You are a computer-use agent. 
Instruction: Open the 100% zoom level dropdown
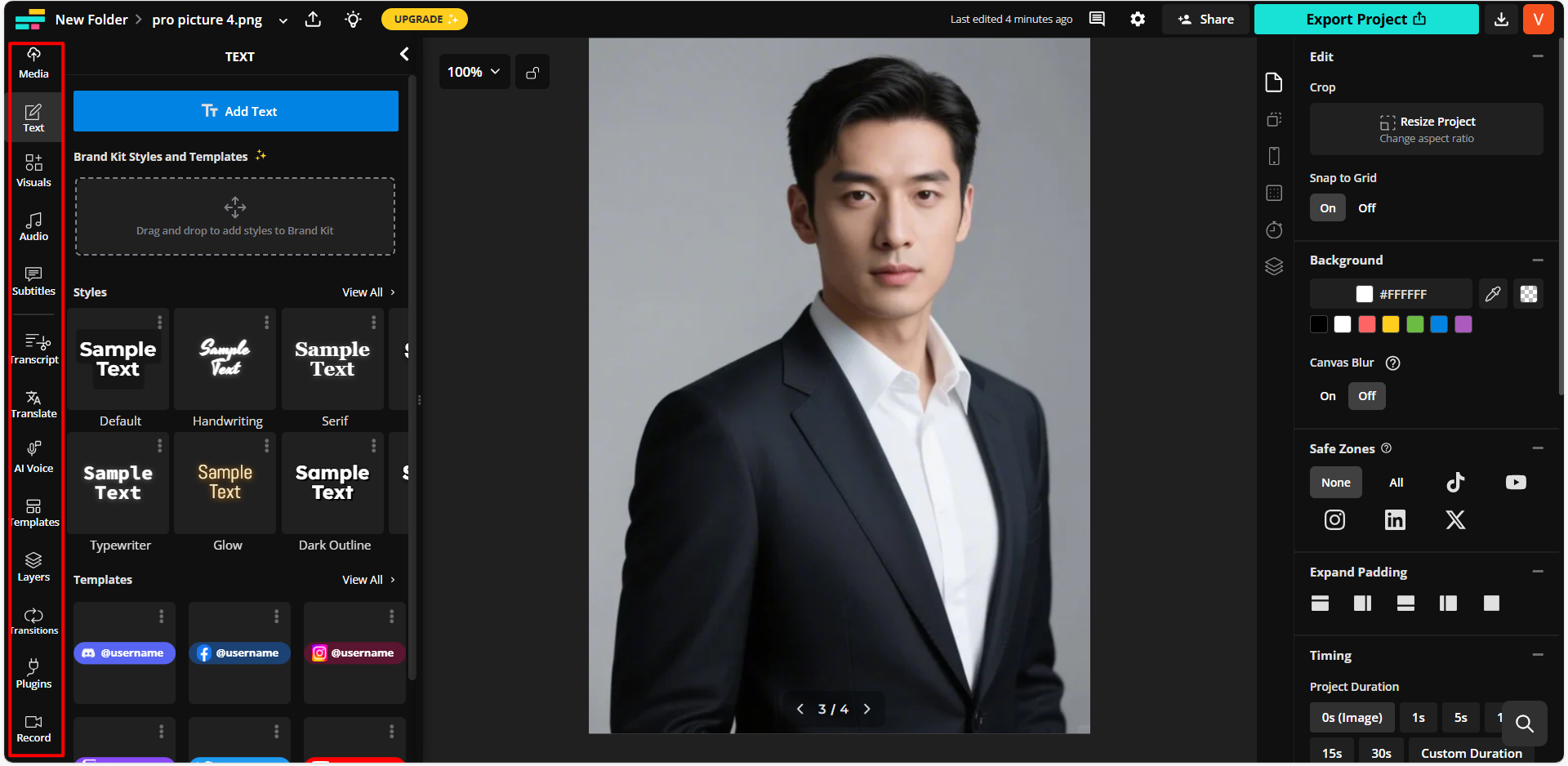pyautogui.click(x=474, y=72)
